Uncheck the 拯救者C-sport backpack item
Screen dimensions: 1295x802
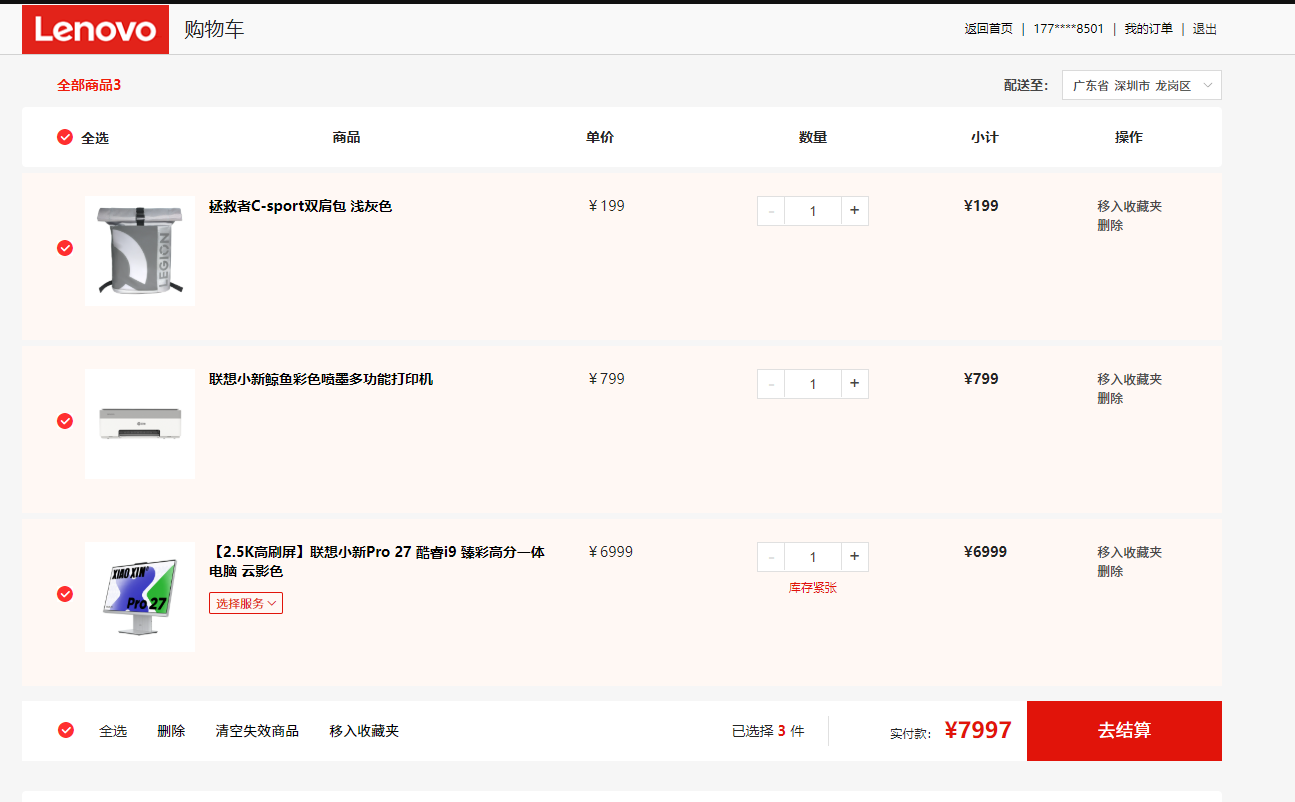pos(65,248)
